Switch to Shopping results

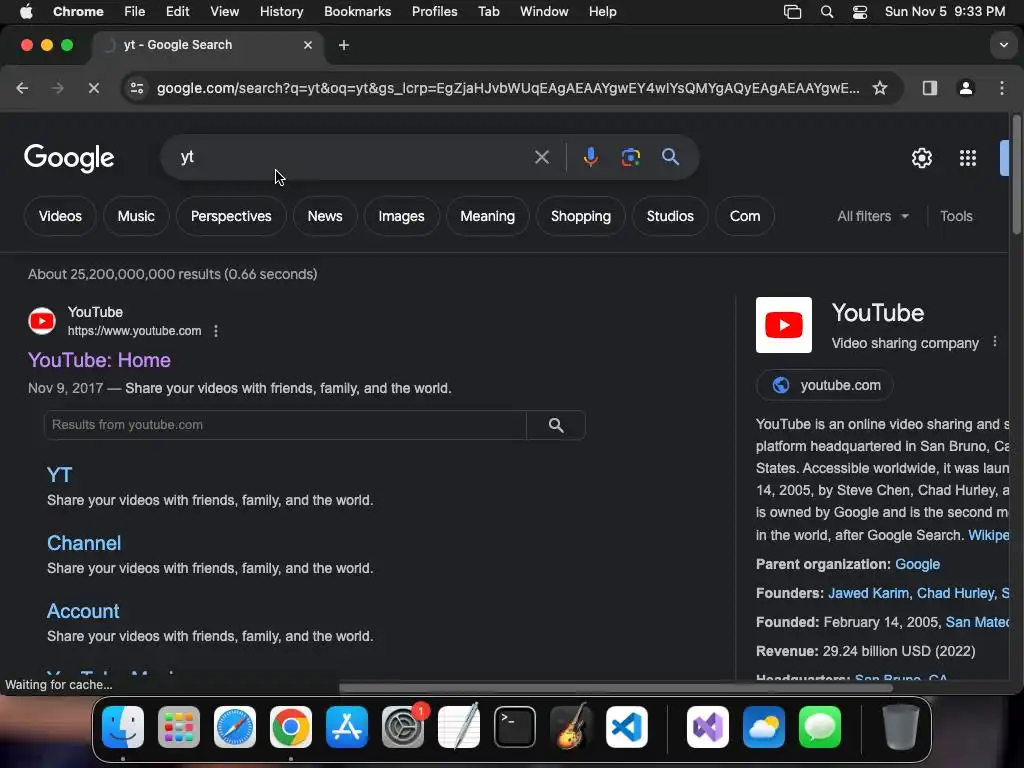[581, 216]
